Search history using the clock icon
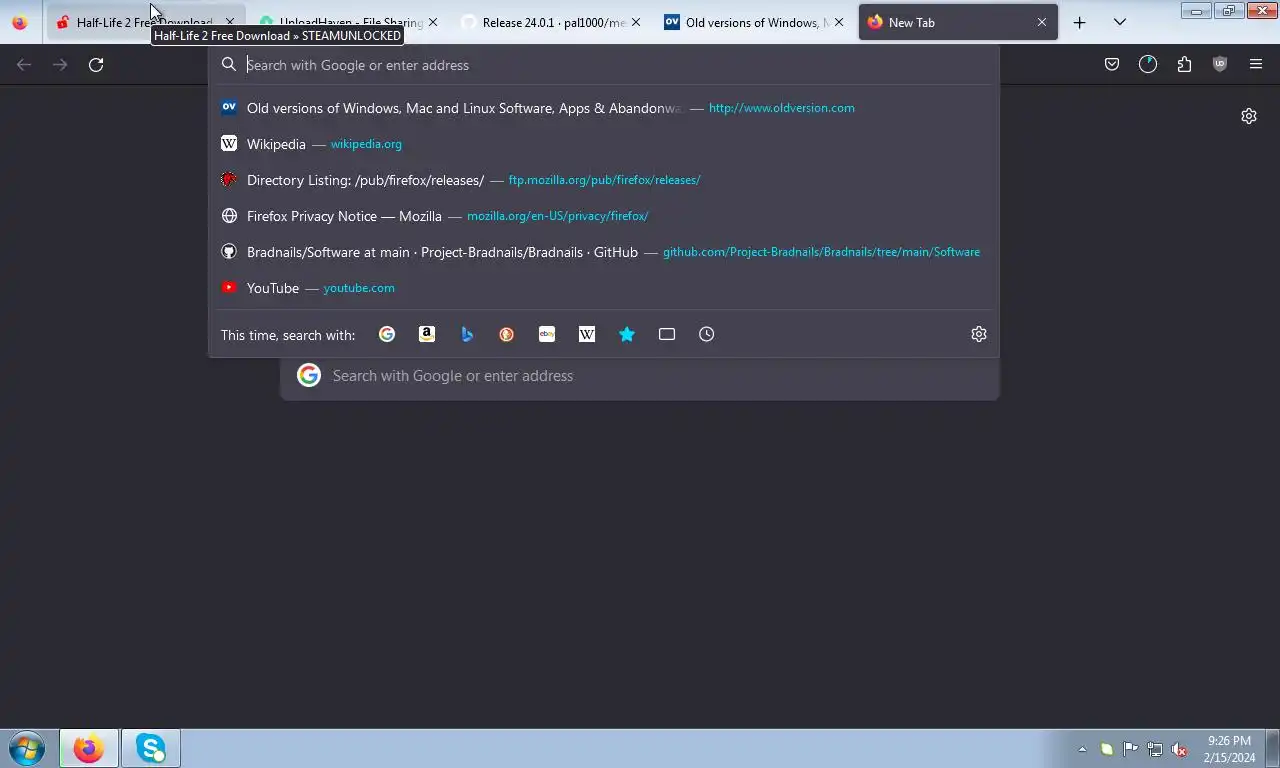Viewport: 1280px width, 768px height. [x=707, y=334]
